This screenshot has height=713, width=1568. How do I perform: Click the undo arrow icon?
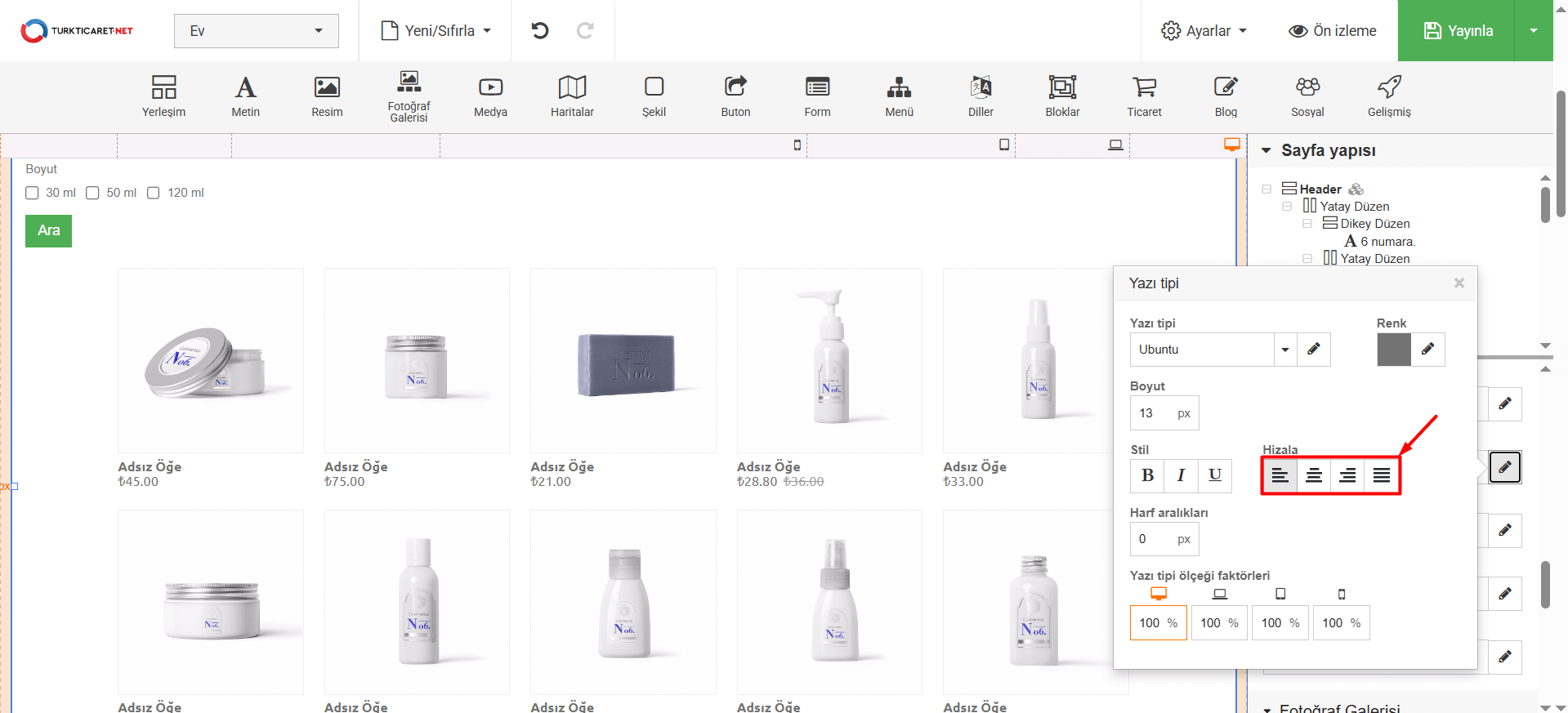pos(540,31)
